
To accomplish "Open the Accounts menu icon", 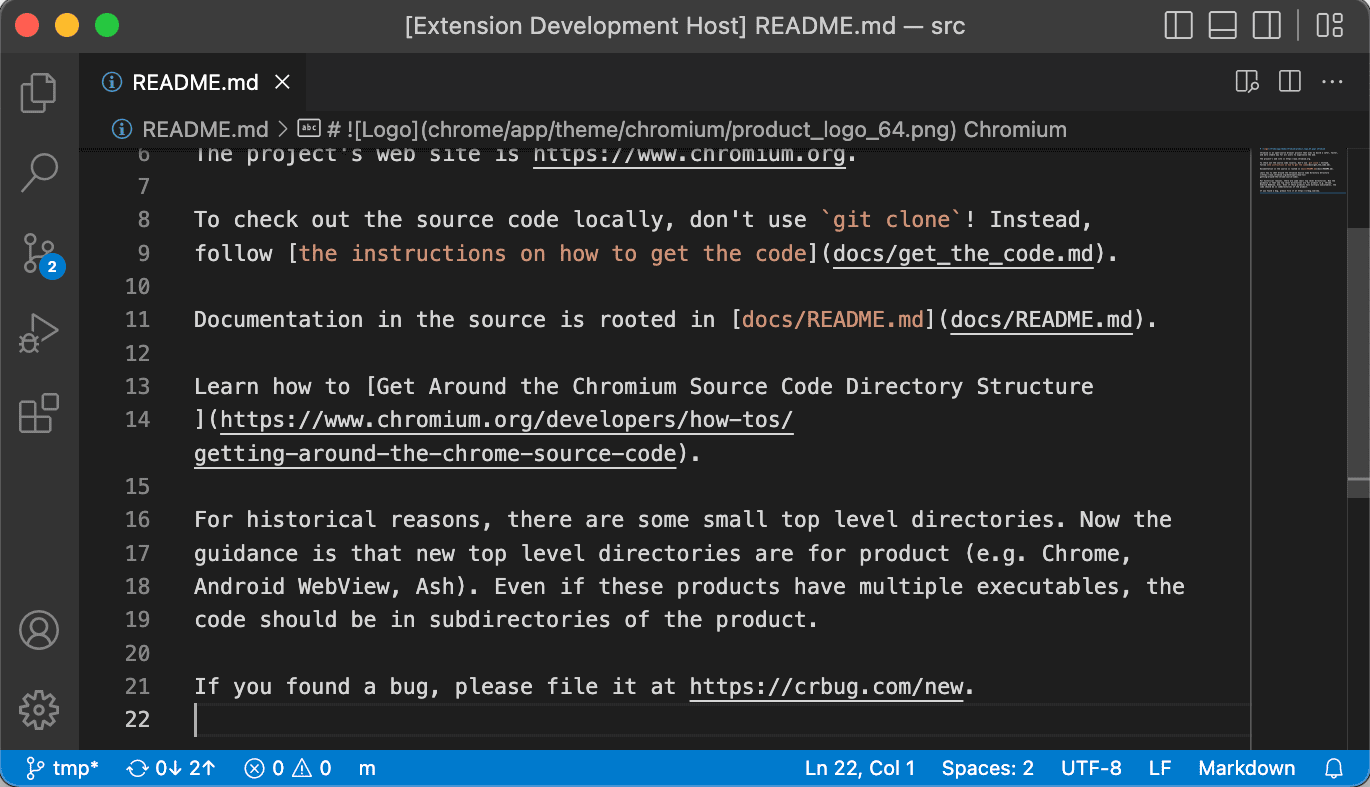I will (39, 630).
